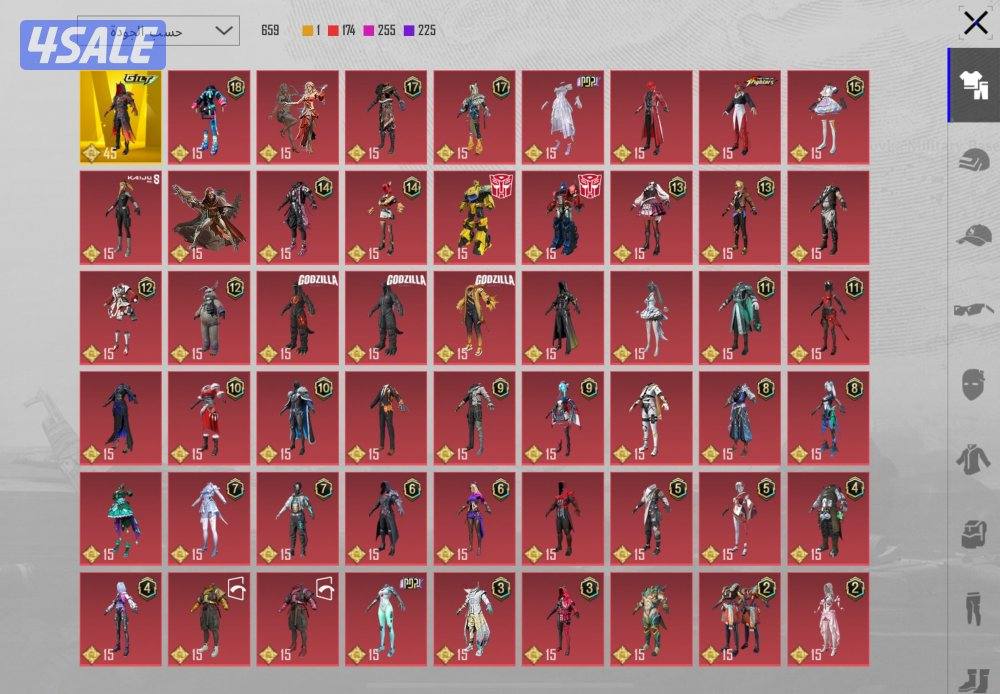Open the sunglasses category in sidebar
The image size is (1000, 694).
tap(973, 309)
